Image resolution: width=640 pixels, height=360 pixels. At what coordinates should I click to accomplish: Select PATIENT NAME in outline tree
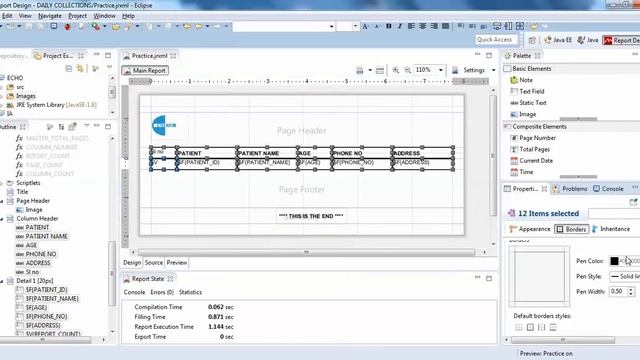tap(46, 236)
